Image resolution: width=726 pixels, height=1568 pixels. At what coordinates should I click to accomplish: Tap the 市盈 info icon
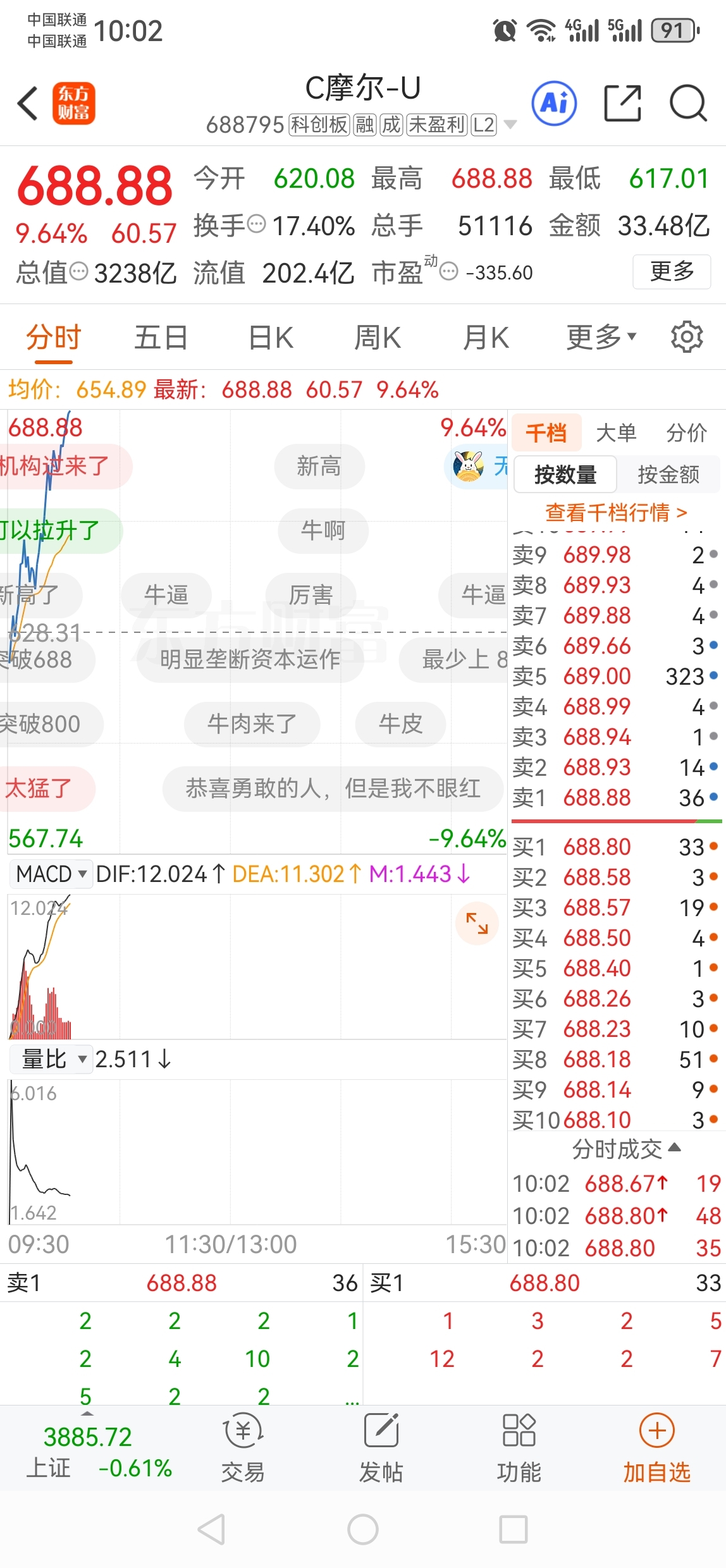(448, 272)
